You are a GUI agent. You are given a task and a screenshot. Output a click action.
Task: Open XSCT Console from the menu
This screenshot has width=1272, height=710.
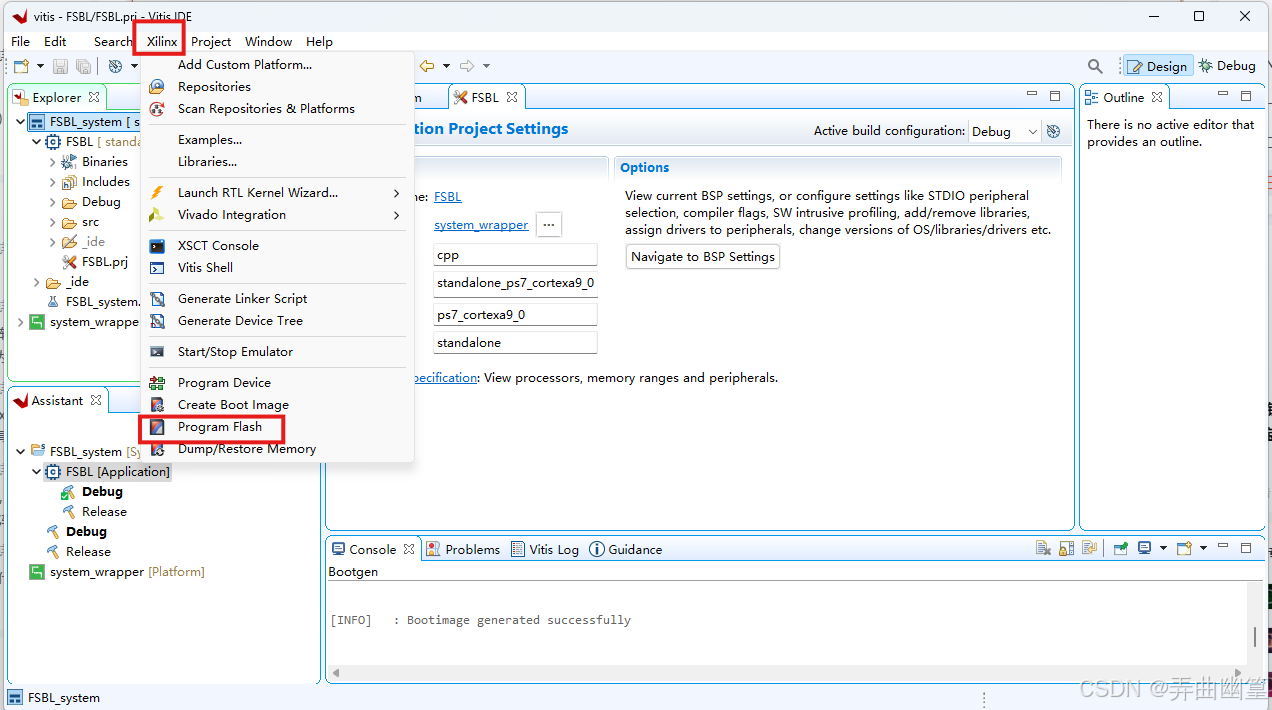click(x=277, y=246)
